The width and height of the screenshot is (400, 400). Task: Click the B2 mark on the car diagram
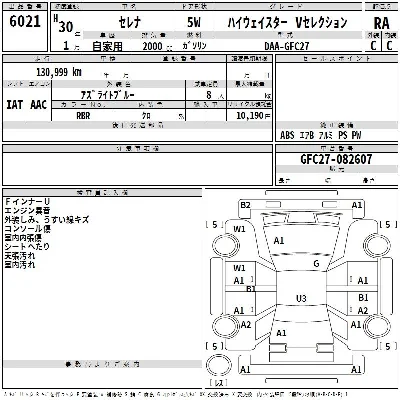[x=245, y=205]
